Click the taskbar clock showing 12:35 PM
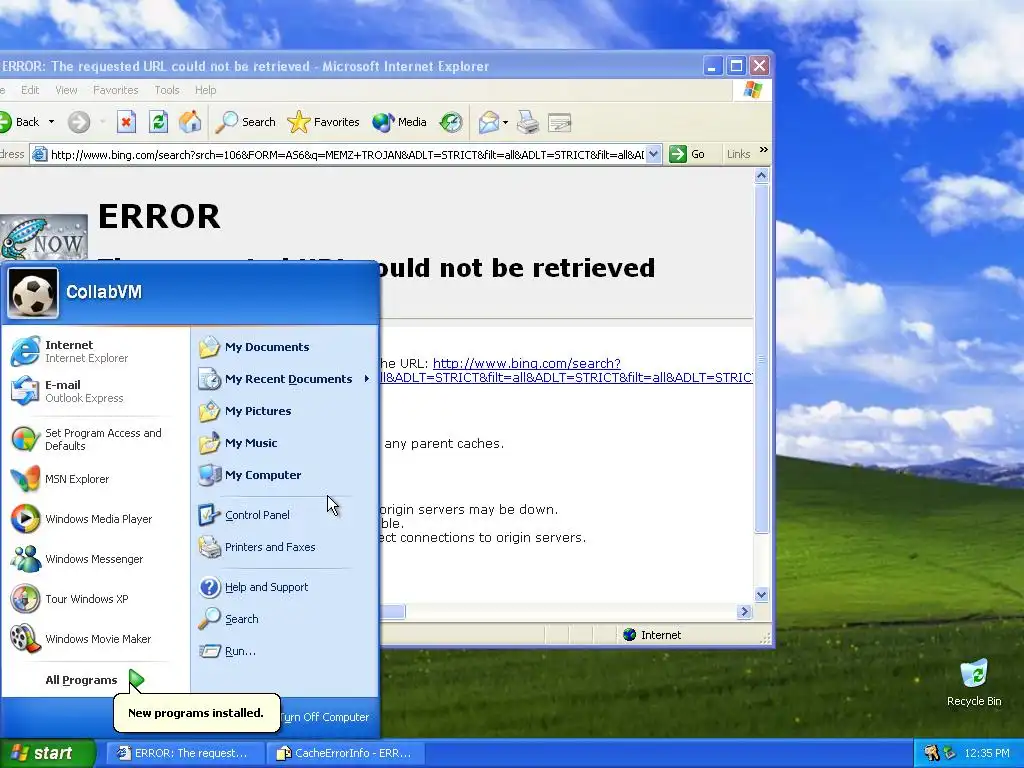This screenshot has height=768, width=1024. pos(987,753)
